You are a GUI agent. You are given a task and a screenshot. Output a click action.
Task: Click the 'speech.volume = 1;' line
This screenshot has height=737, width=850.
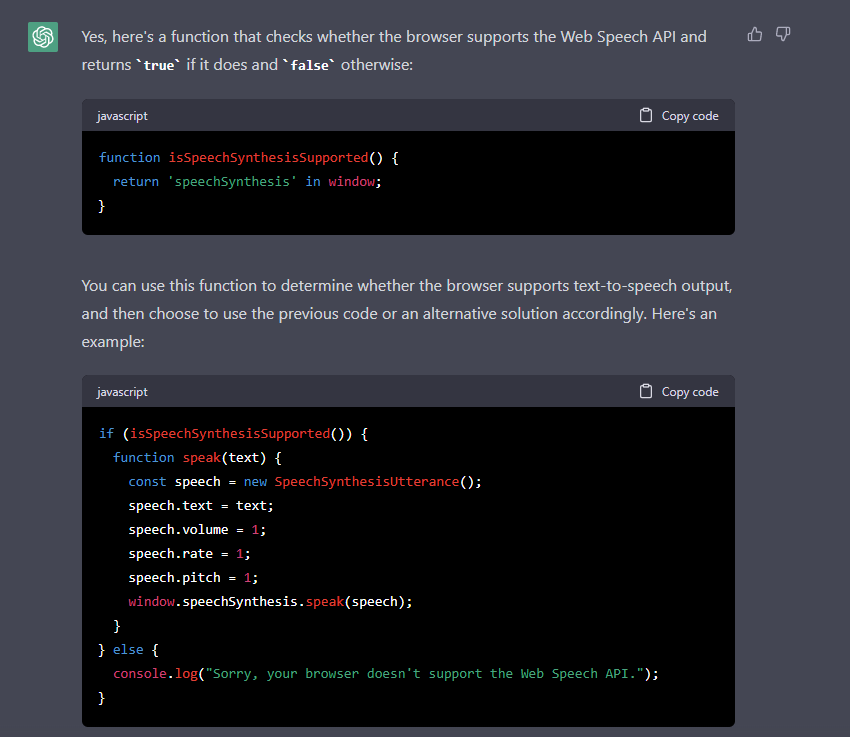197,529
